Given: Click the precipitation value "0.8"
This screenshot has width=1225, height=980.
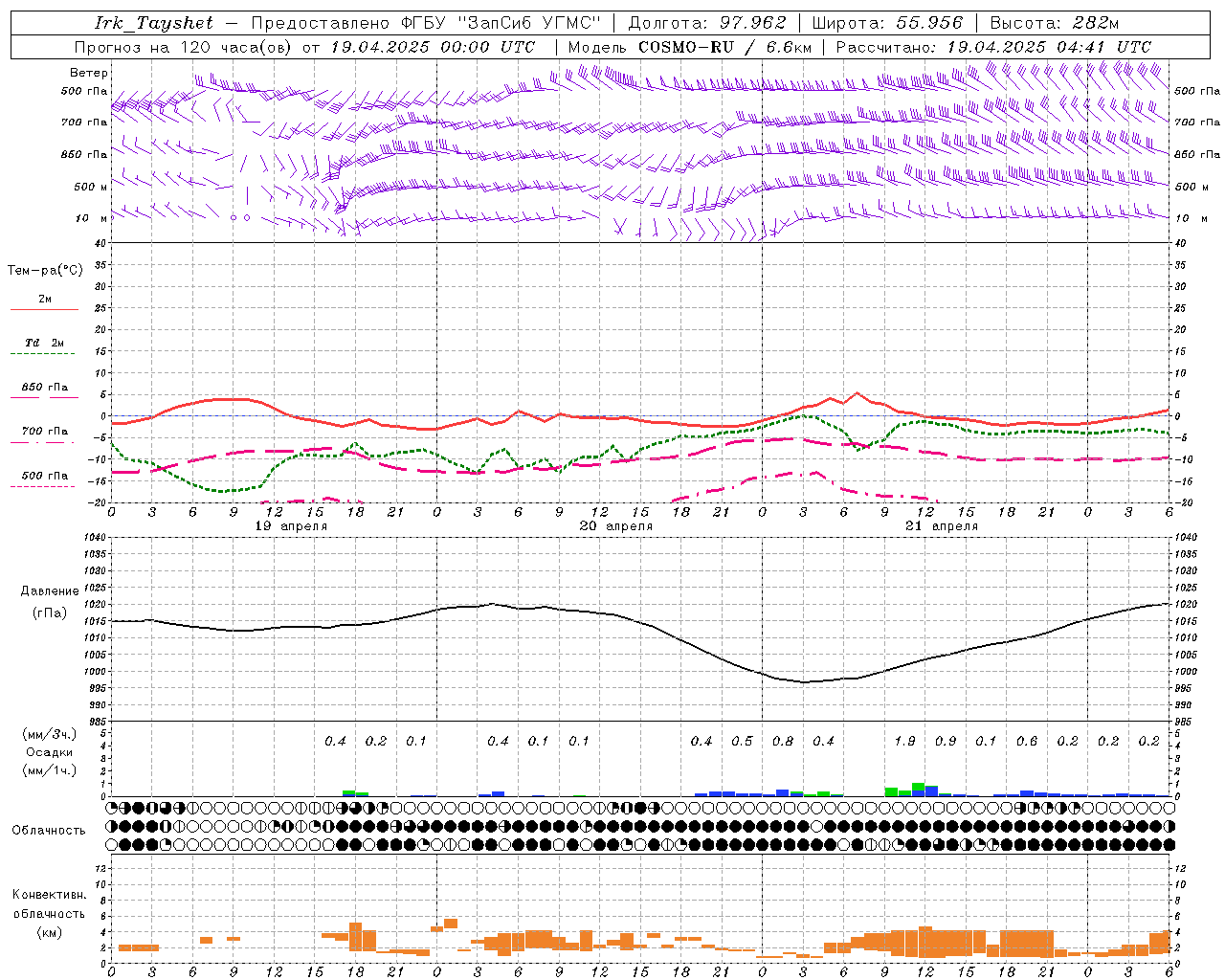Looking at the screenshot, I should point(783,742).
